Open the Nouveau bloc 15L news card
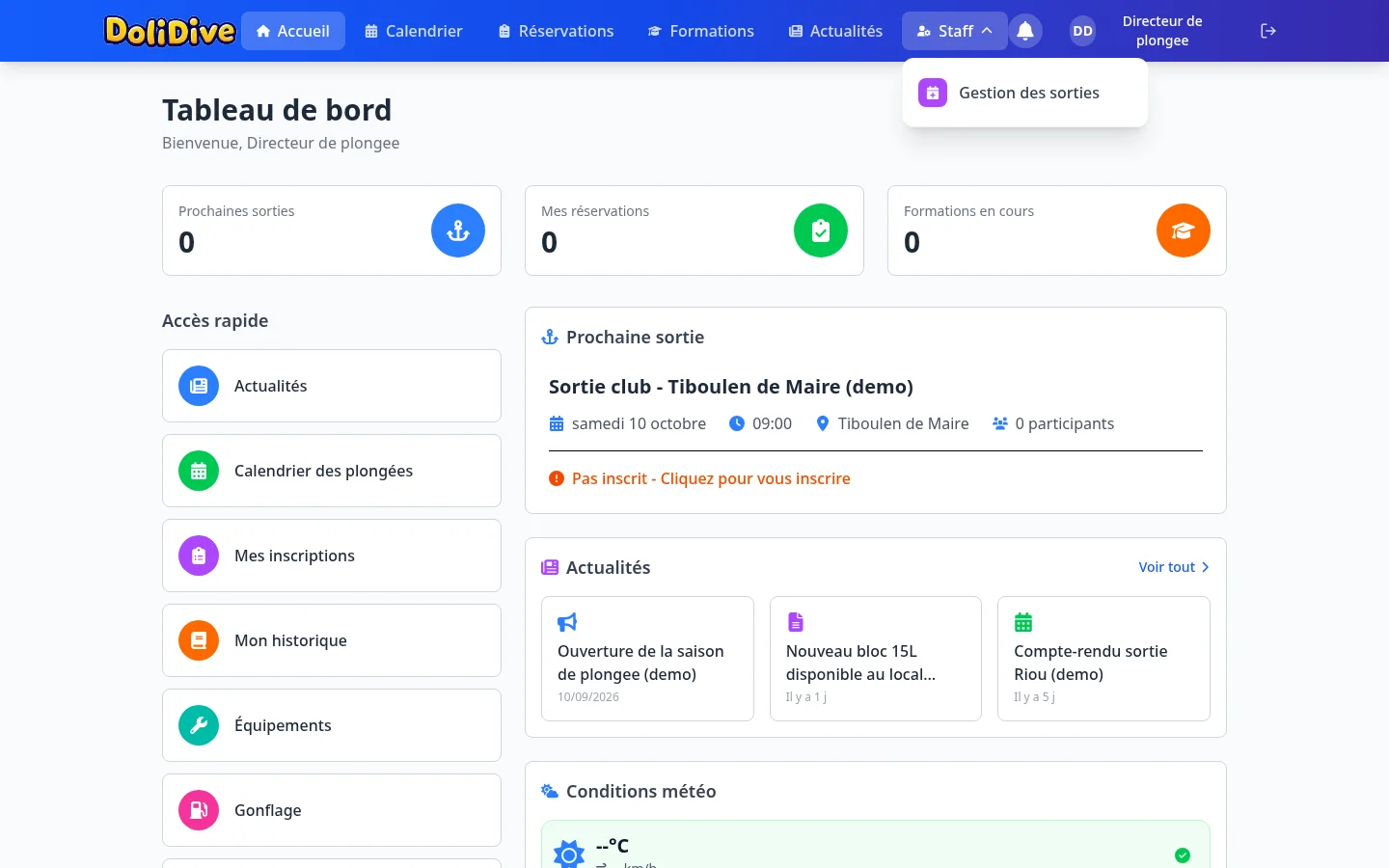 [876, 659]
